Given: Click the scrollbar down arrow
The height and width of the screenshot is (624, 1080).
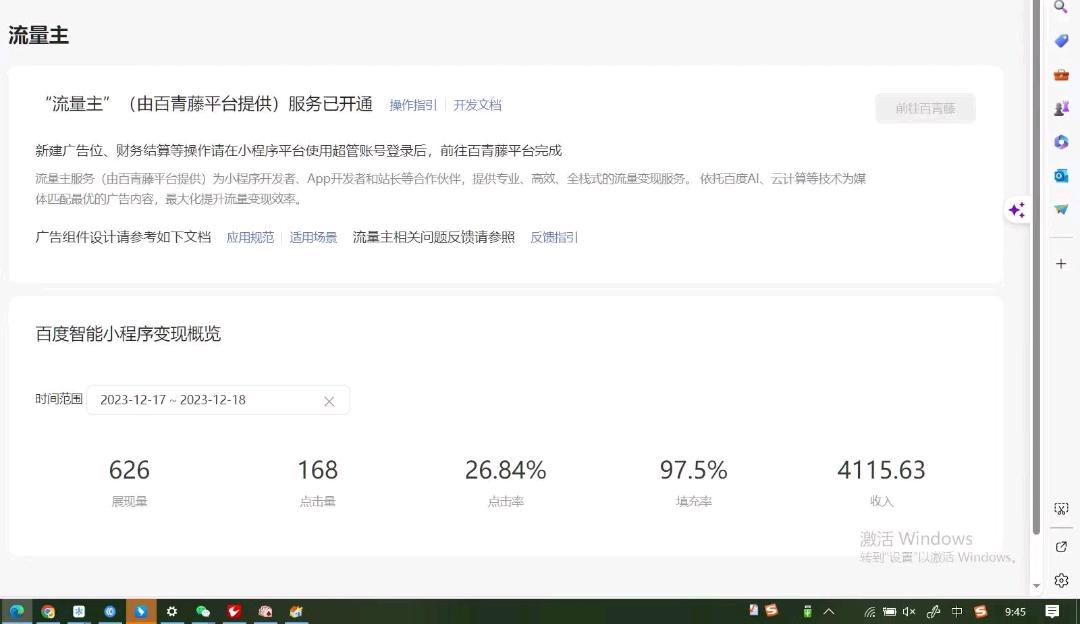Looking at the screenshot, I should click(1036, 586).
